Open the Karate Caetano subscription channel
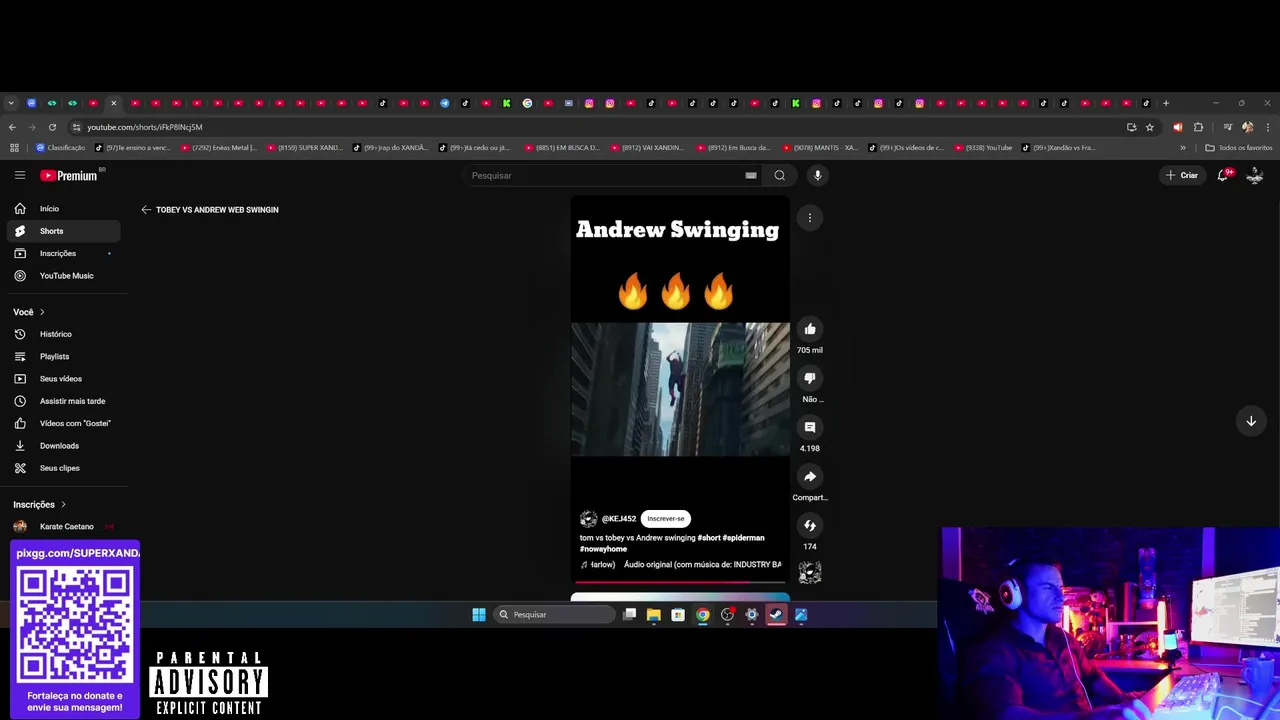This screenshot has width=1280, height=720. pos(63,527)
